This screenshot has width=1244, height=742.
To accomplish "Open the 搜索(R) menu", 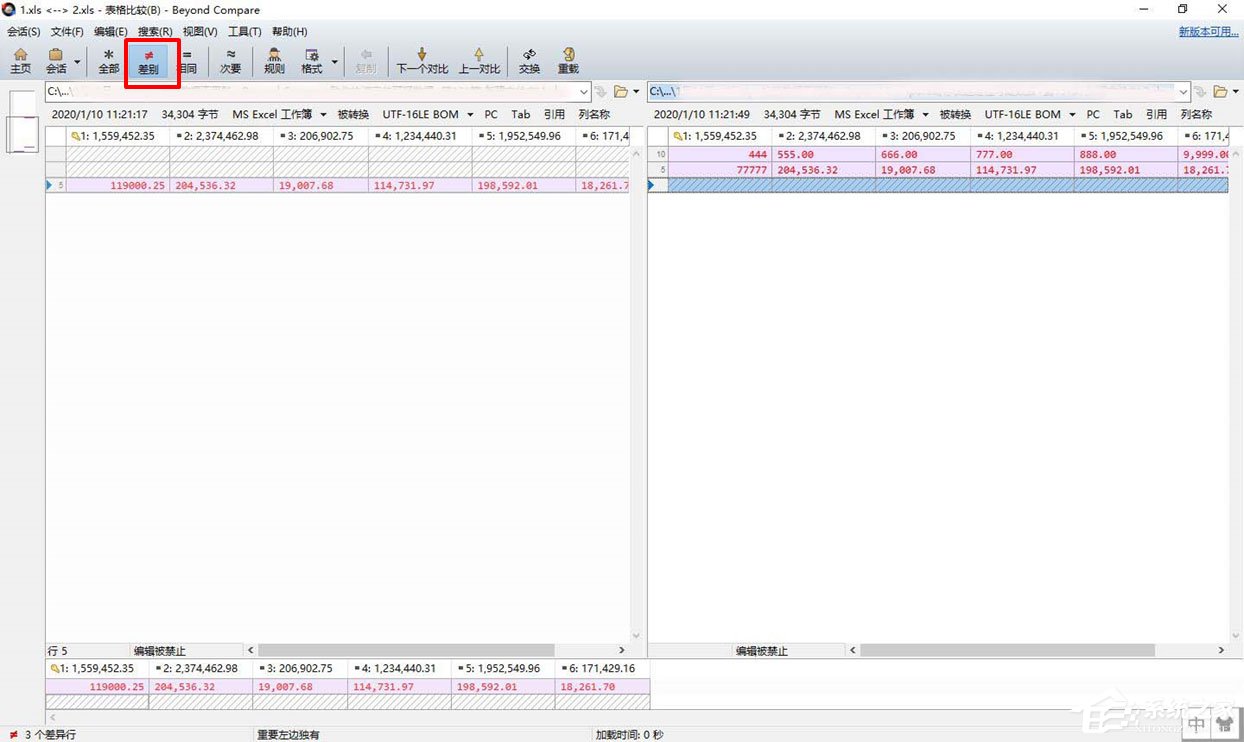I will point(154,32).
